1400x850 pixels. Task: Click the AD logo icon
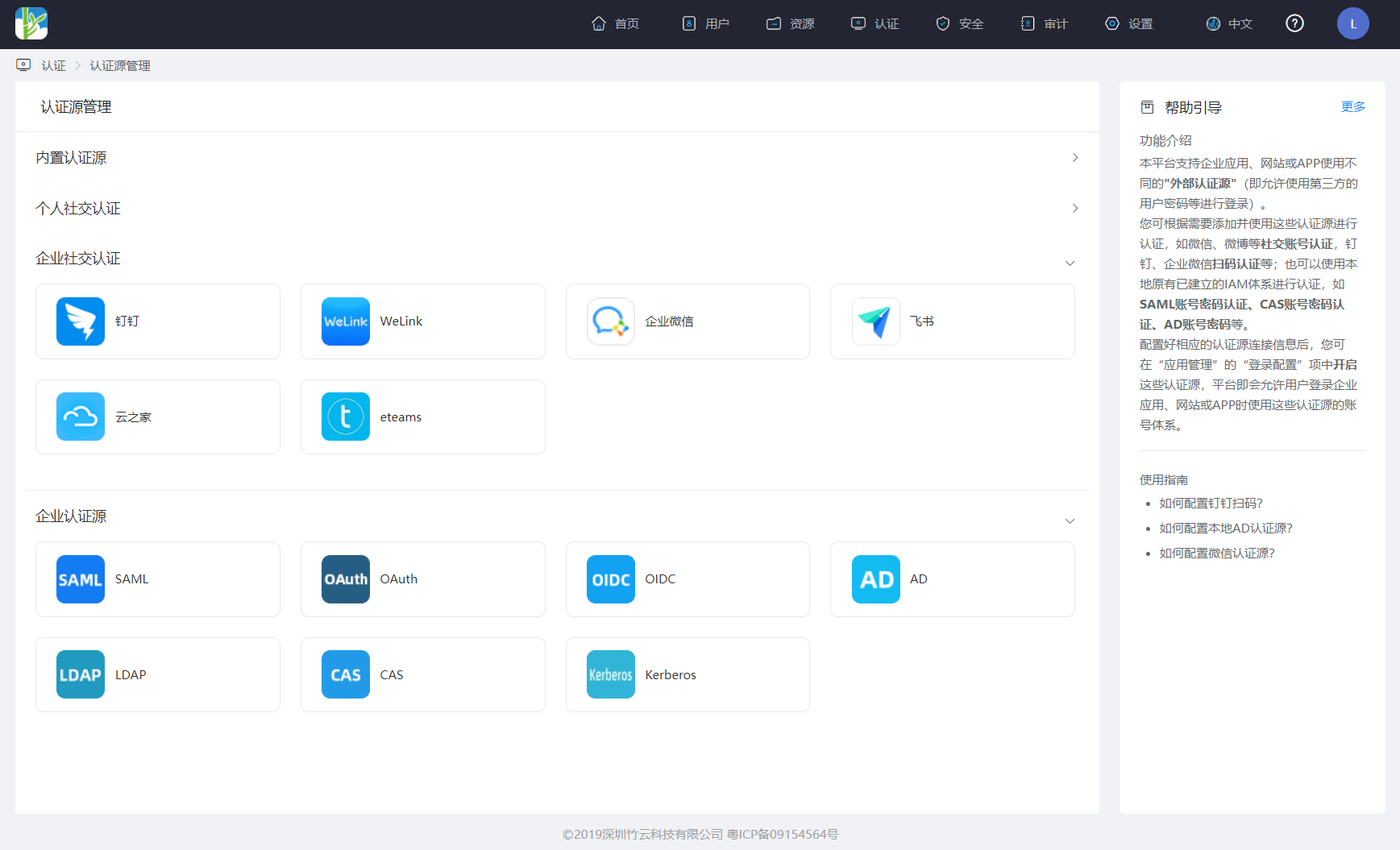876,579
